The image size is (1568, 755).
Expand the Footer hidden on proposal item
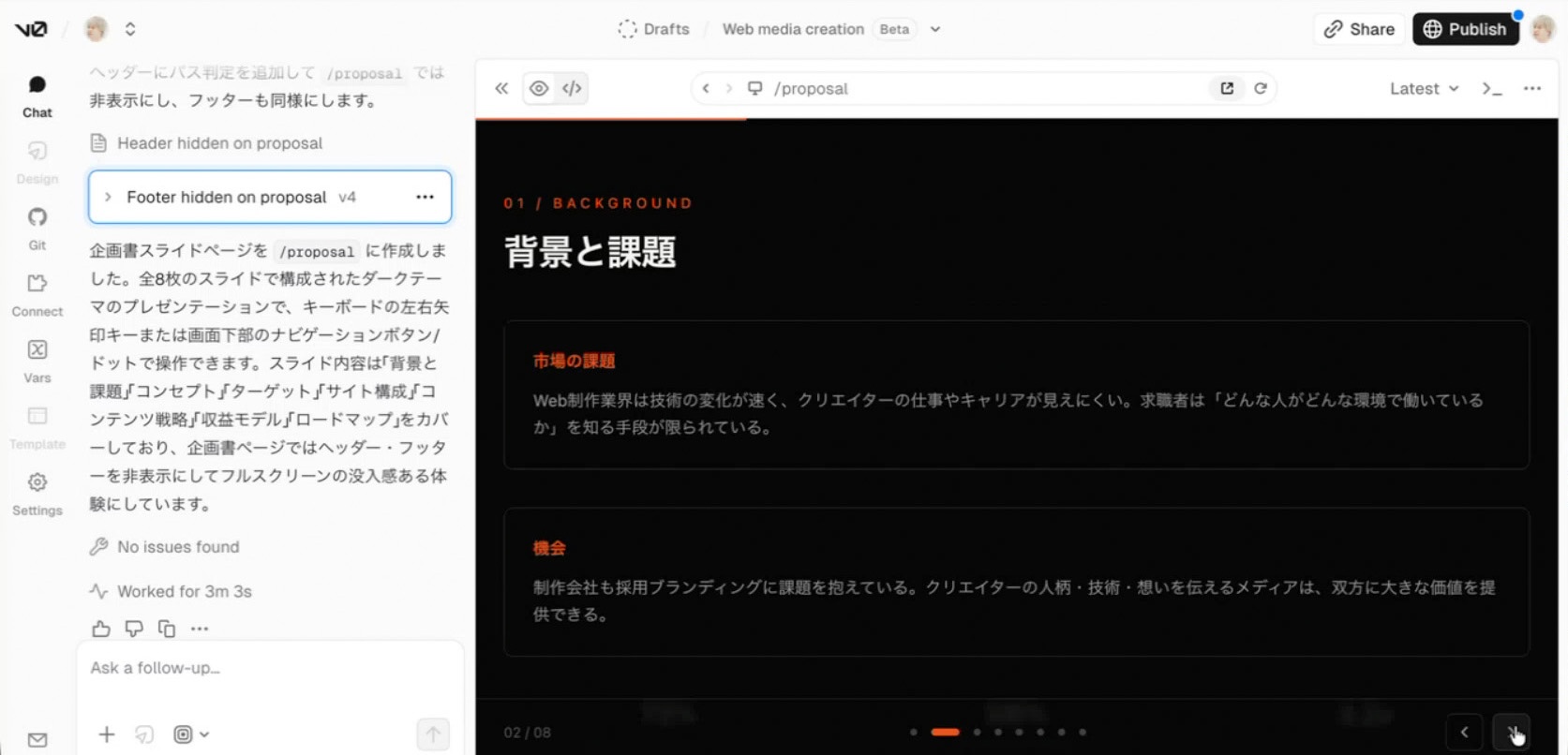[108, 197]
